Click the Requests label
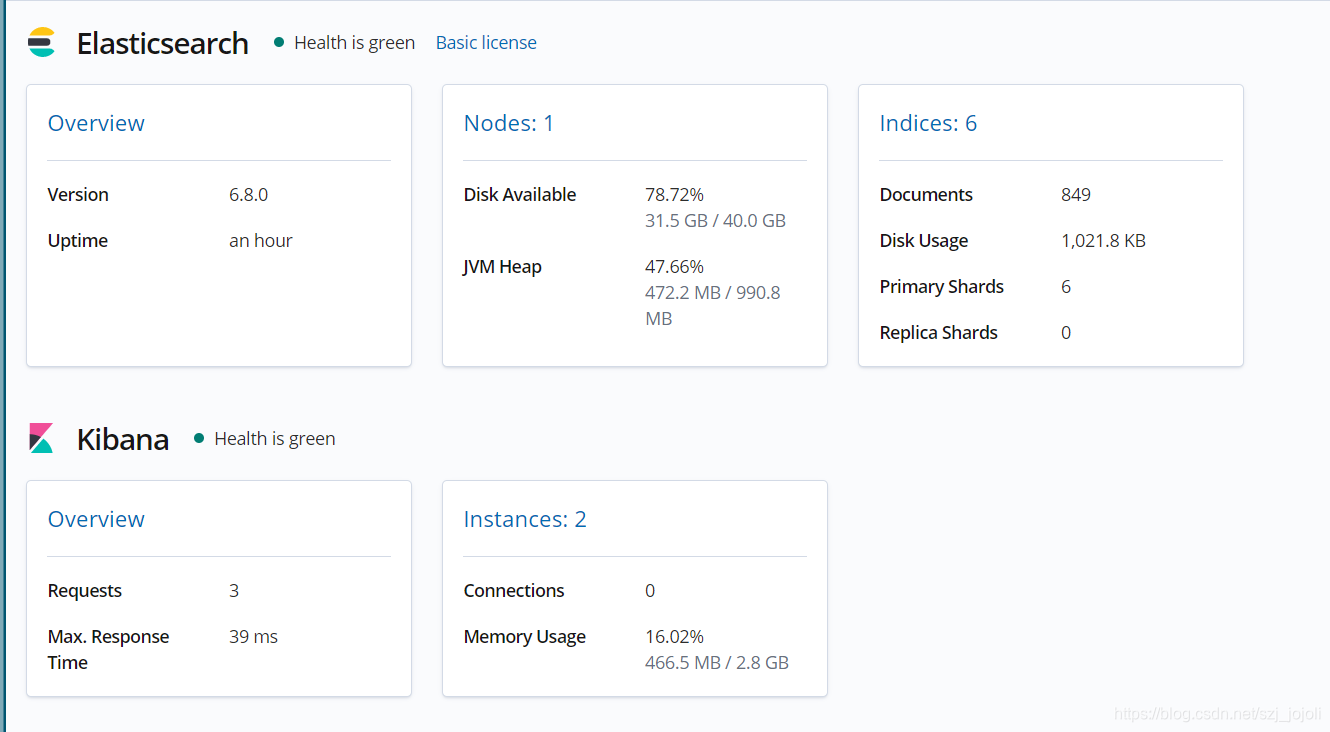The height and width of the screenshot is (732, 1330). 85,590
